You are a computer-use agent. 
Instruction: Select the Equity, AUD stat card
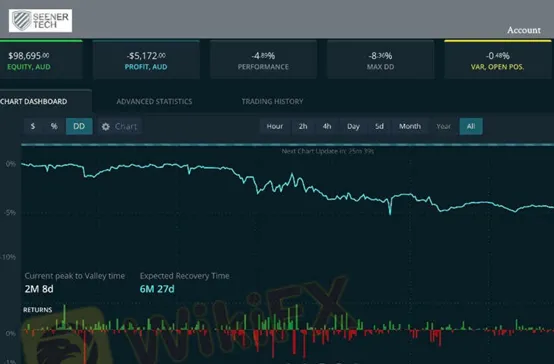pyautogui.click(x=41, y=59)
